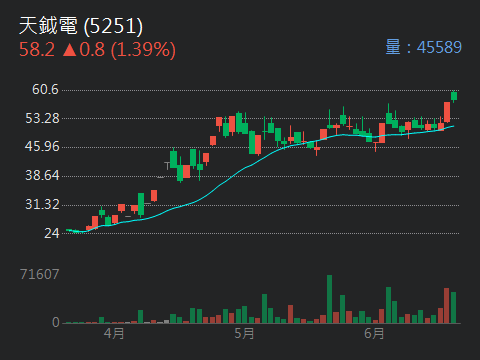Click the 6月 date axis label
Image resolution: width=480 pixels, height=360 pixels.
click(374, 333)
